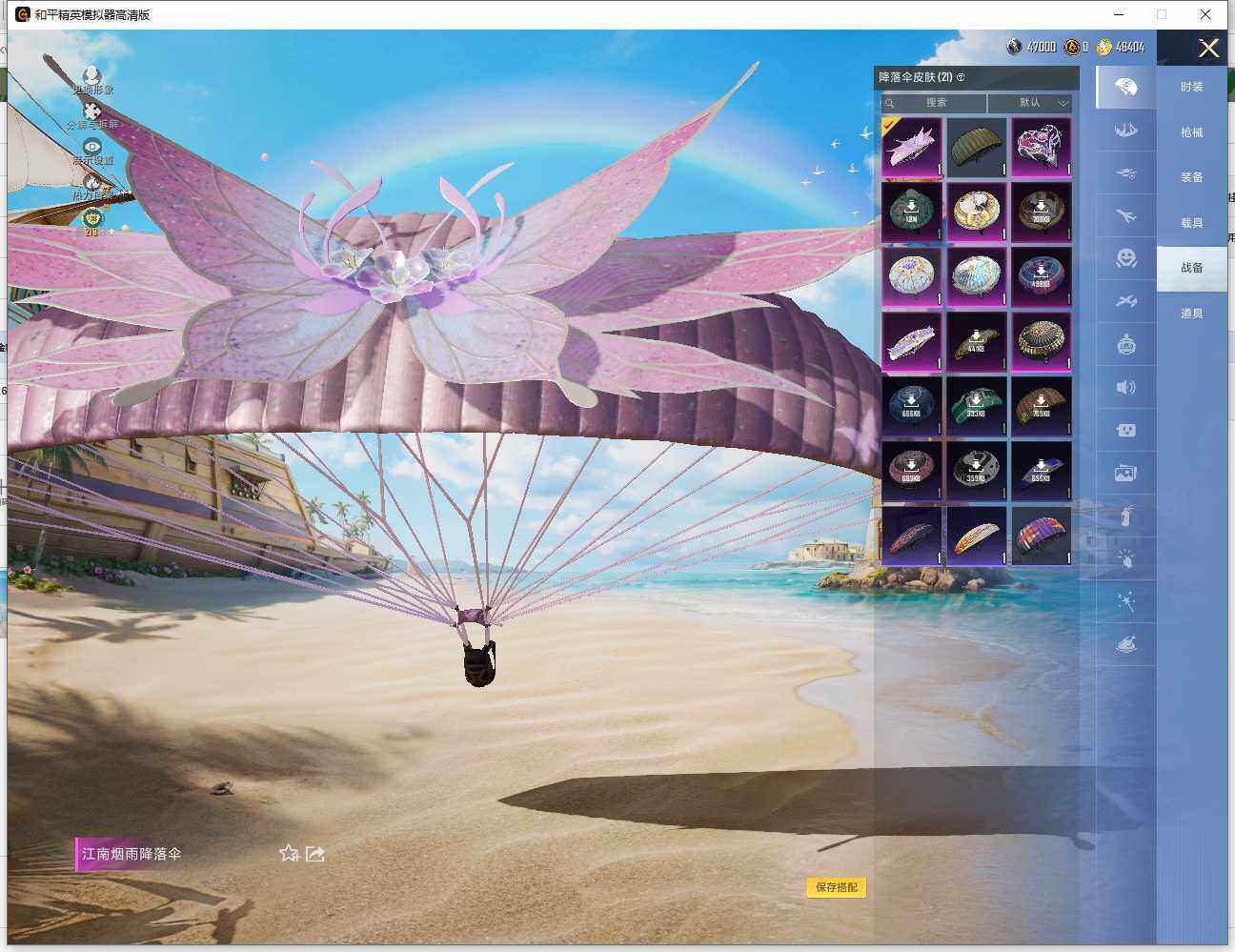Select the yellow and red patterned parachute thumbnail
Viewport: 1235px width, 952px height.
(x=977, y=536)
